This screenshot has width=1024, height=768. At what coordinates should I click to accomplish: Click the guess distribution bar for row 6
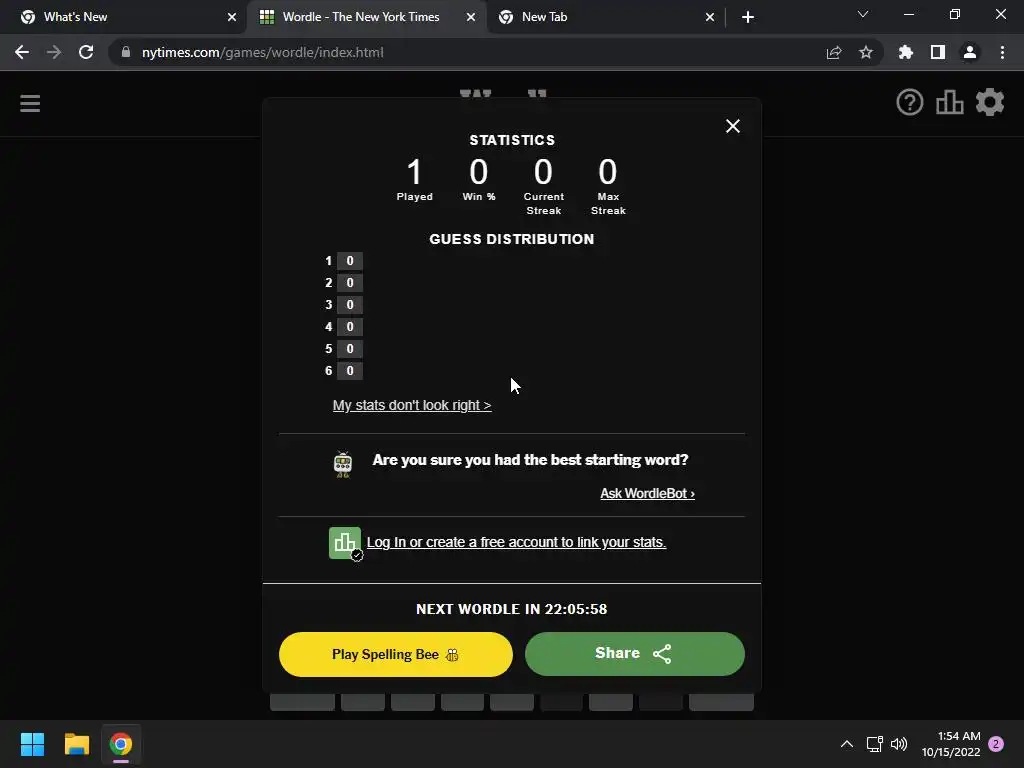click(x=350, y=371)
